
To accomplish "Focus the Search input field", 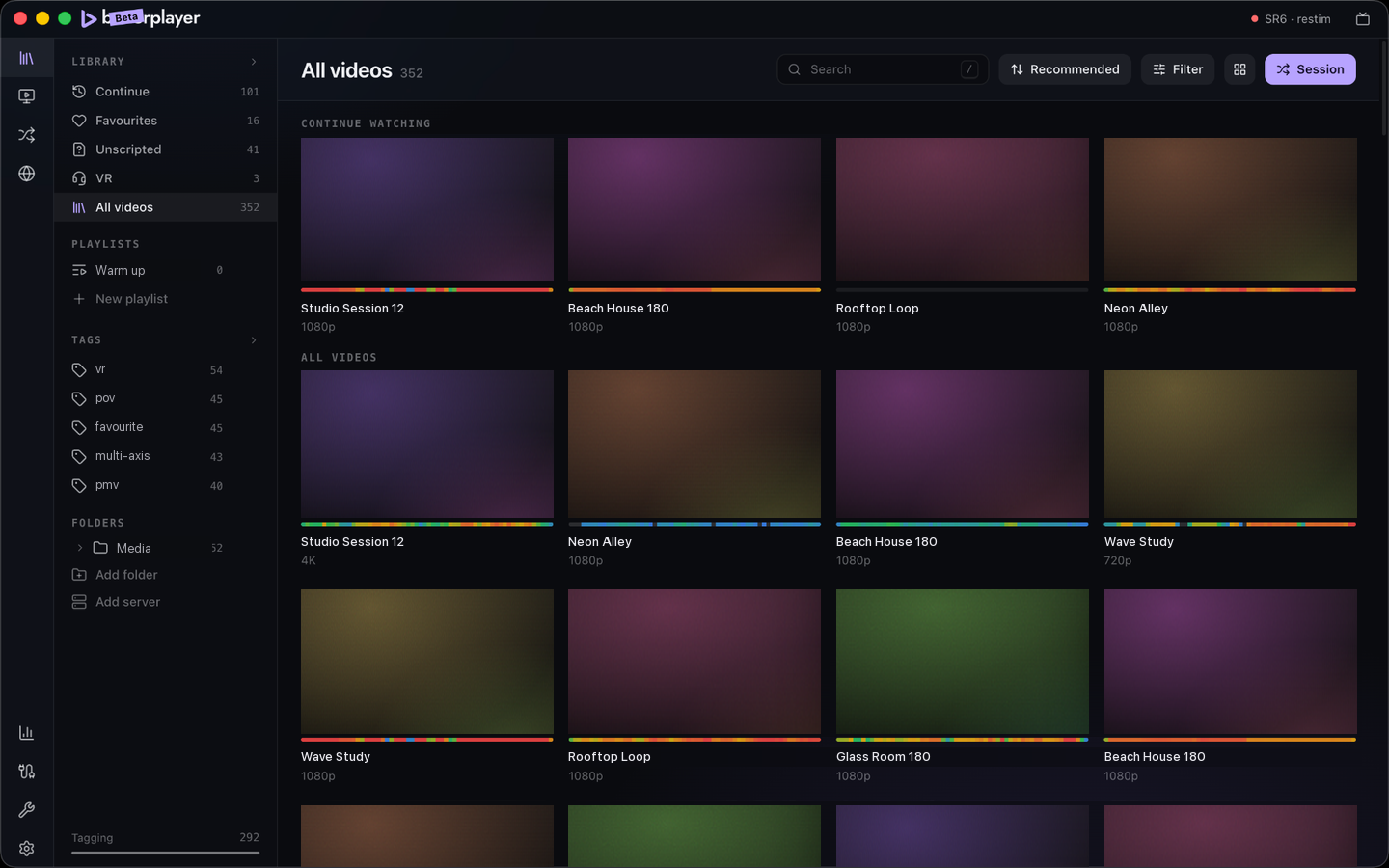I will click(883, 69).
